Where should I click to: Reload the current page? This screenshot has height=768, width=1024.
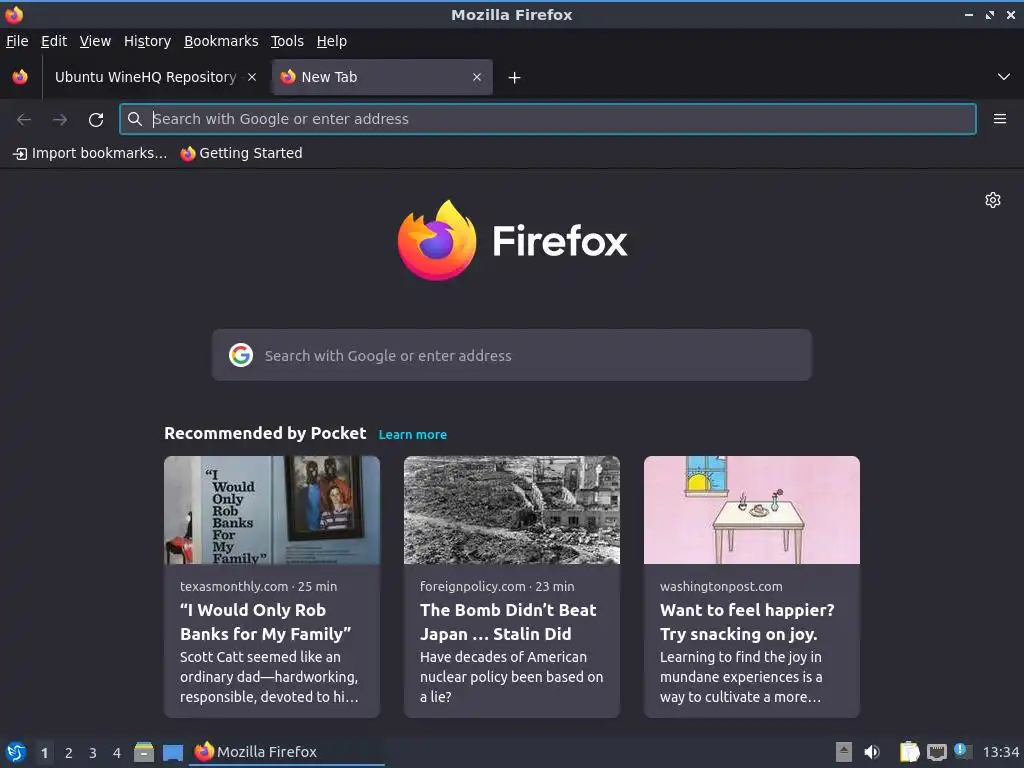[96, 120]
